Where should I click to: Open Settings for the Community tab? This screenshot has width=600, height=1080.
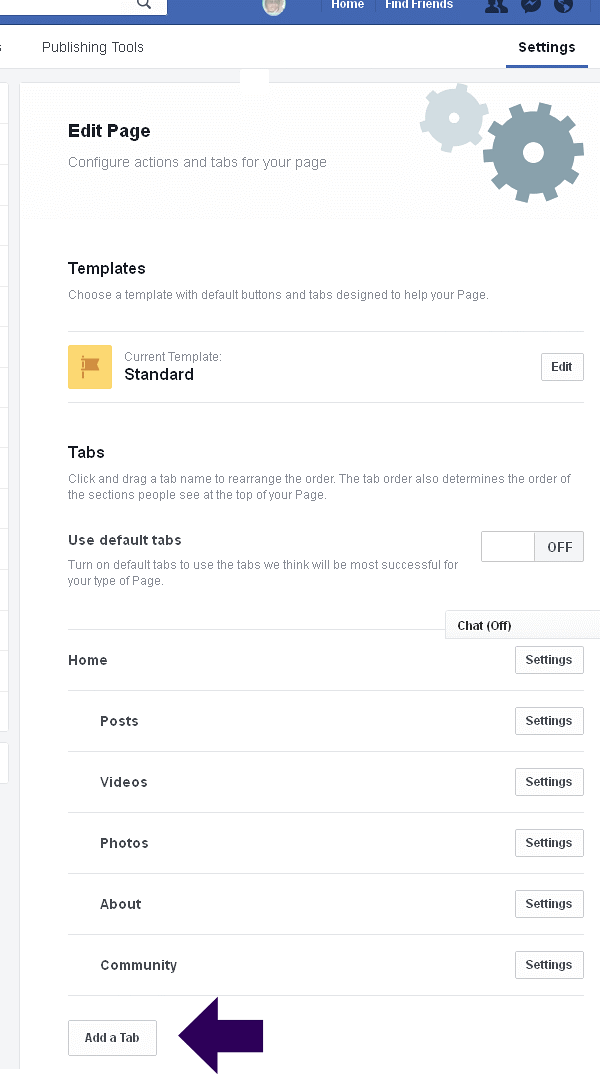point(548,965)
